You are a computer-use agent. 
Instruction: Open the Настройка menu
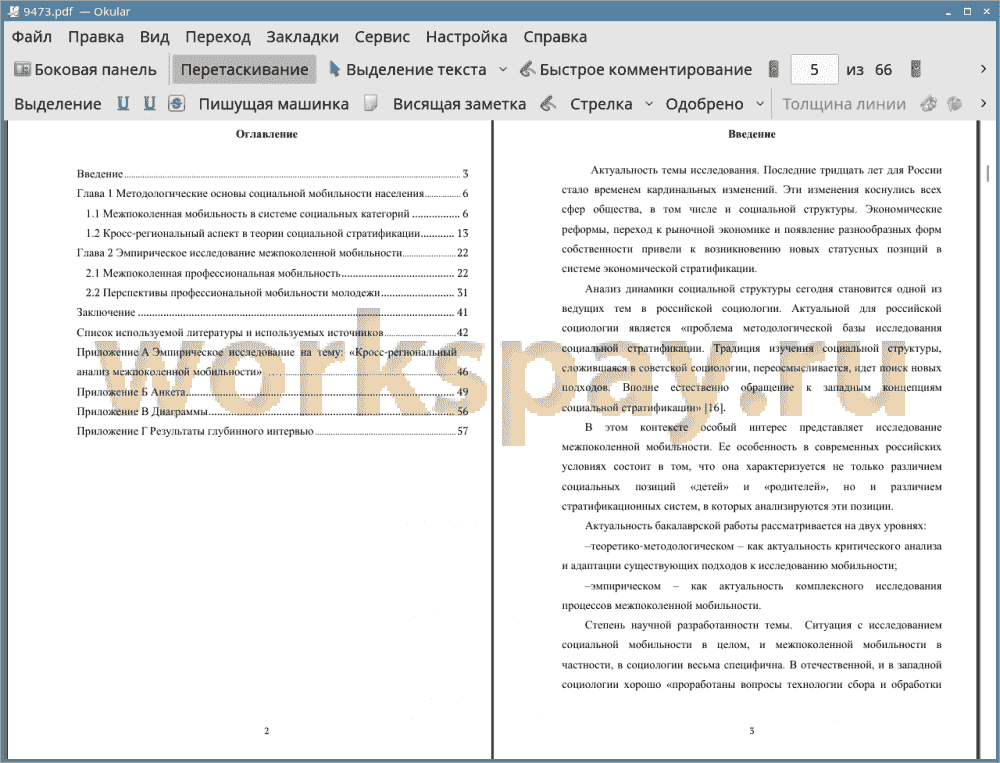pos(466,37)
